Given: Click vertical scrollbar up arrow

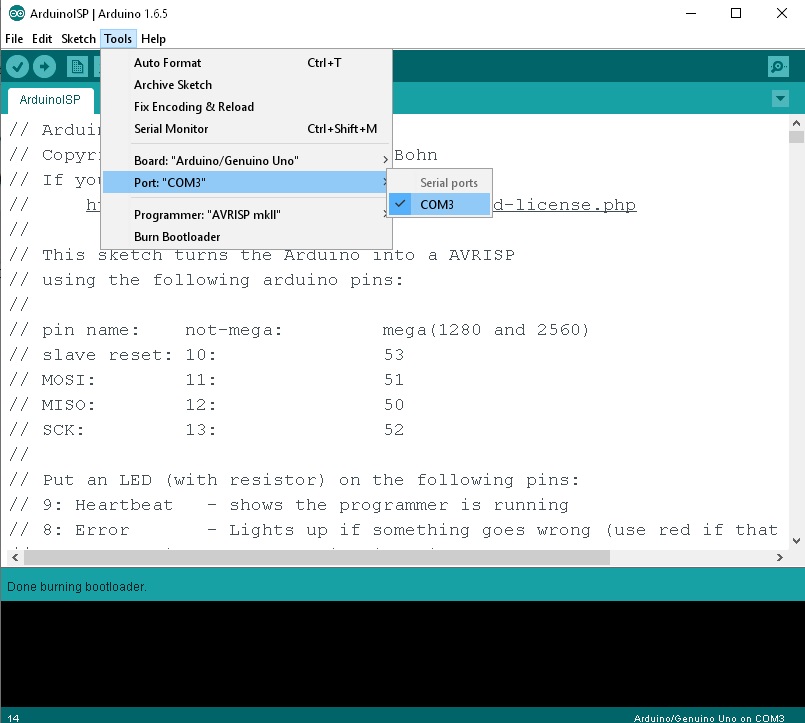Looking at the screenshot, I should [x=796, y=123].
